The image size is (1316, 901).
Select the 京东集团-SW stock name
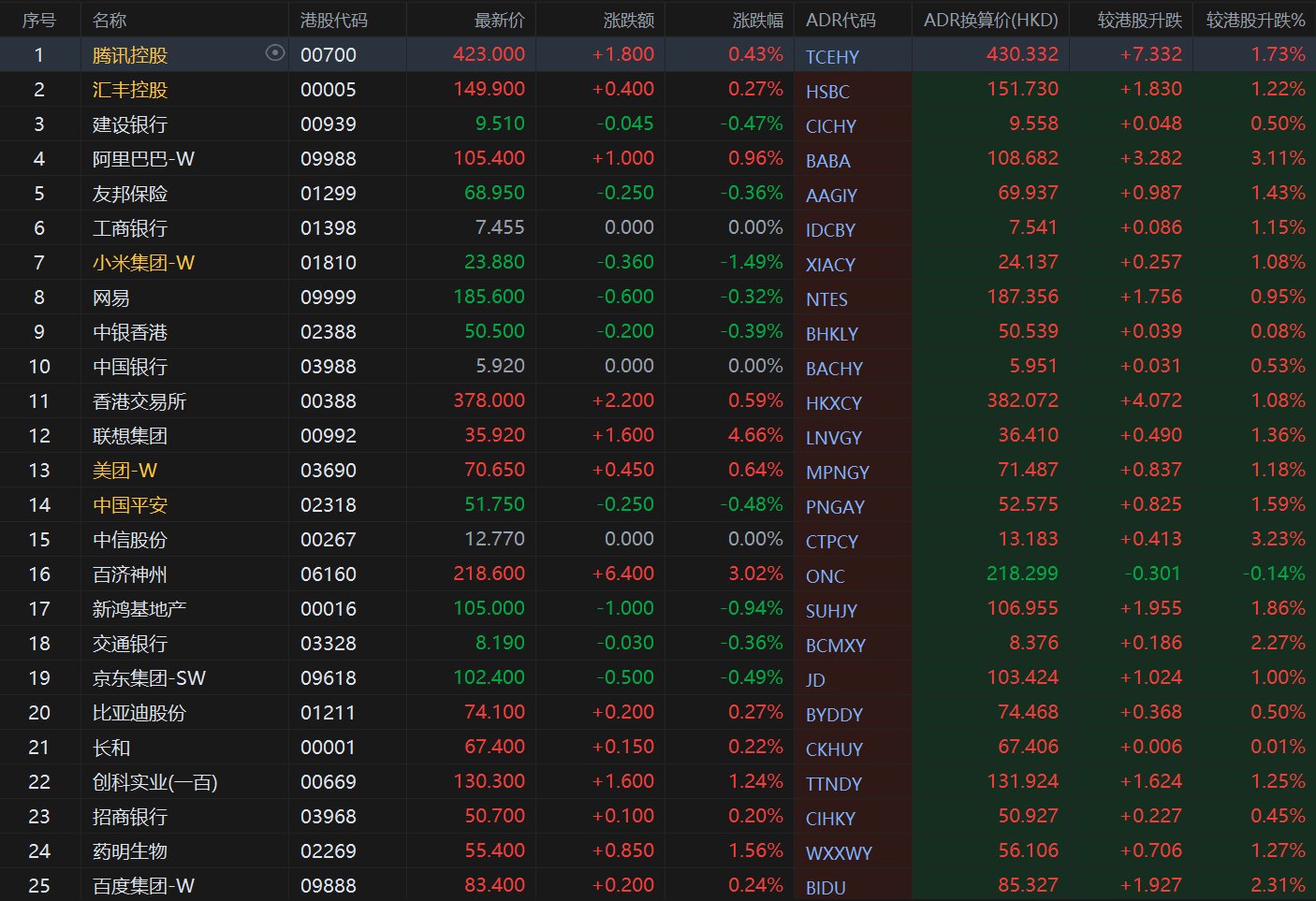coord(149,678)
